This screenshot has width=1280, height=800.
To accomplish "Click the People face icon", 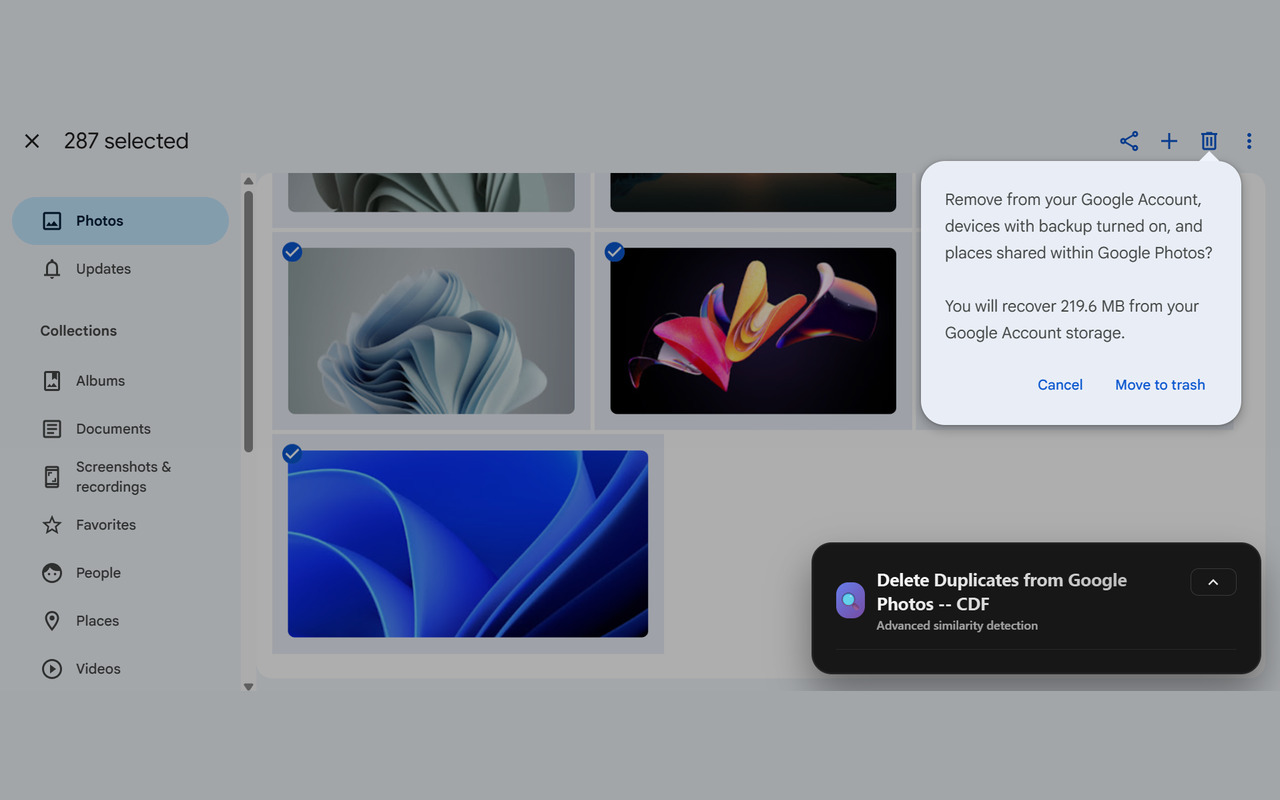I will [x=52, y=573].
